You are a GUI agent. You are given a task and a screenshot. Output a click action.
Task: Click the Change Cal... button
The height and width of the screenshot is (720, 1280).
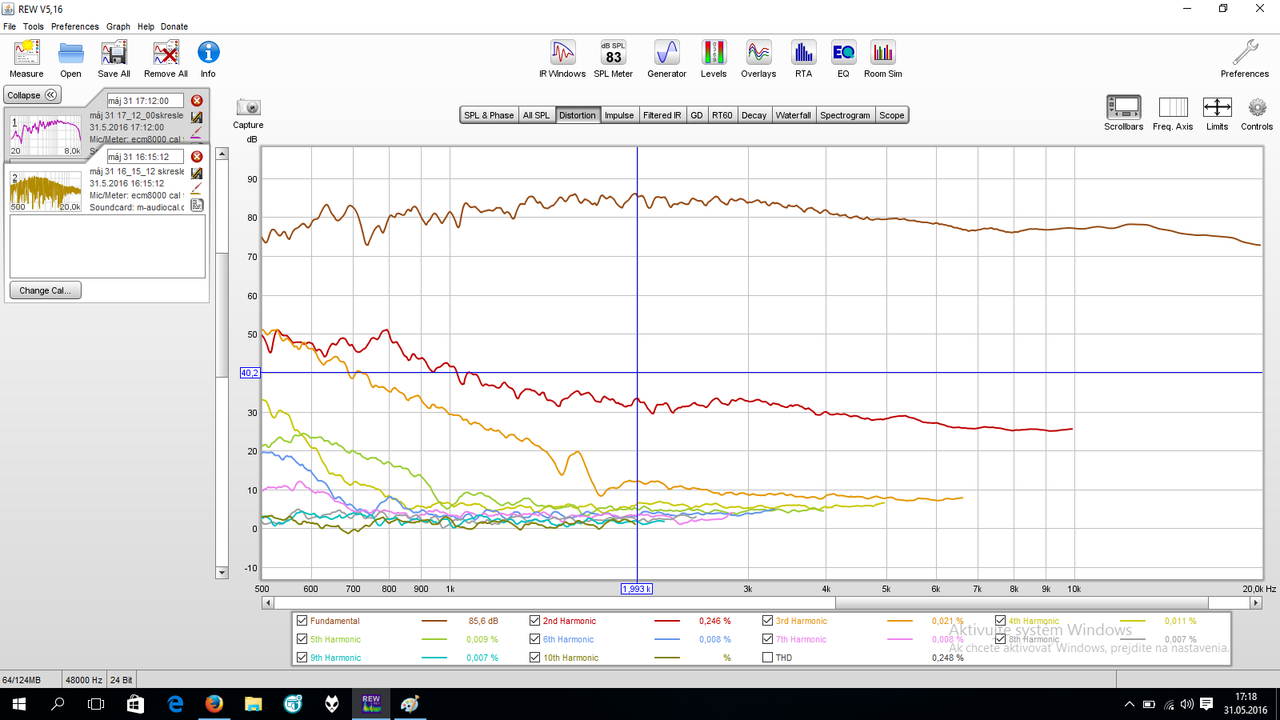pyautogui.click(x=45, y=290)
